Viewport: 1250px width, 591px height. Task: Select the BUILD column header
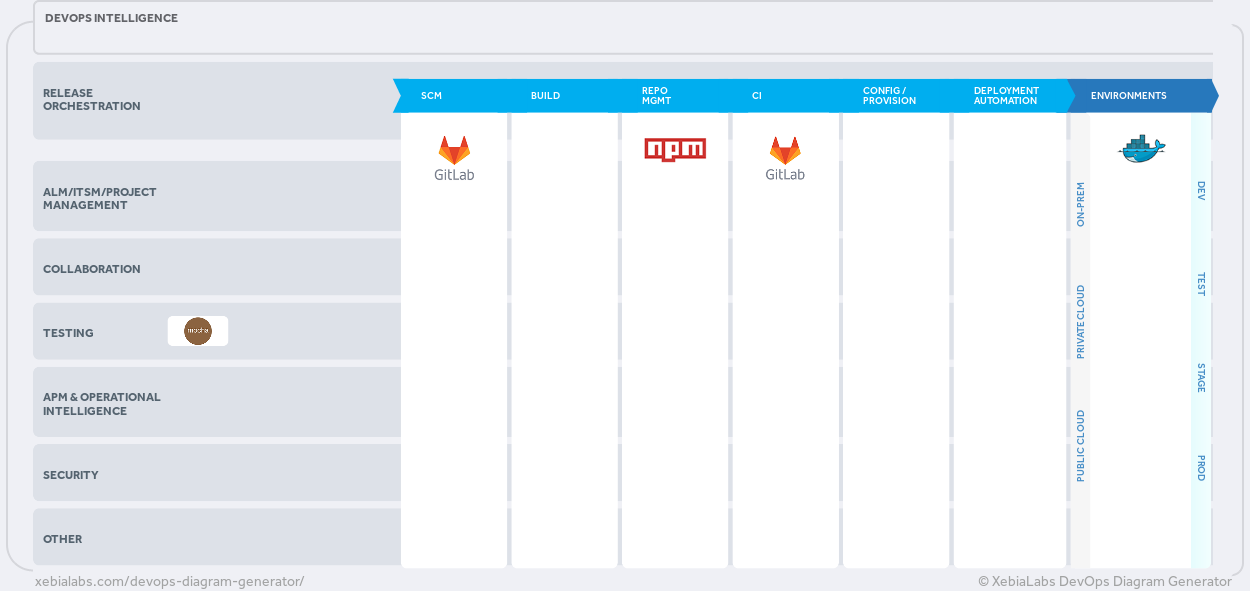click(545, 96)
